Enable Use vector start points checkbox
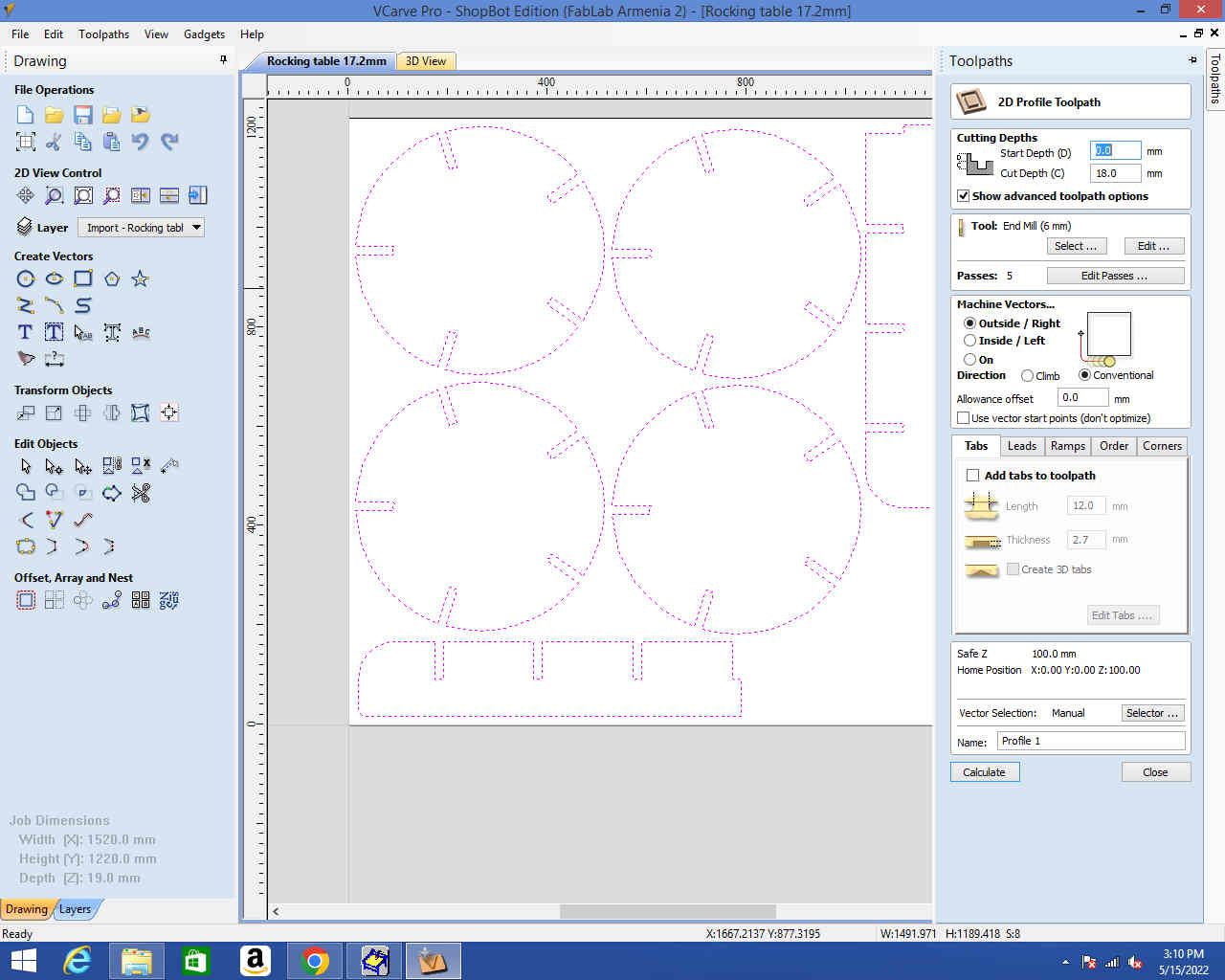 tap(964, 418)
